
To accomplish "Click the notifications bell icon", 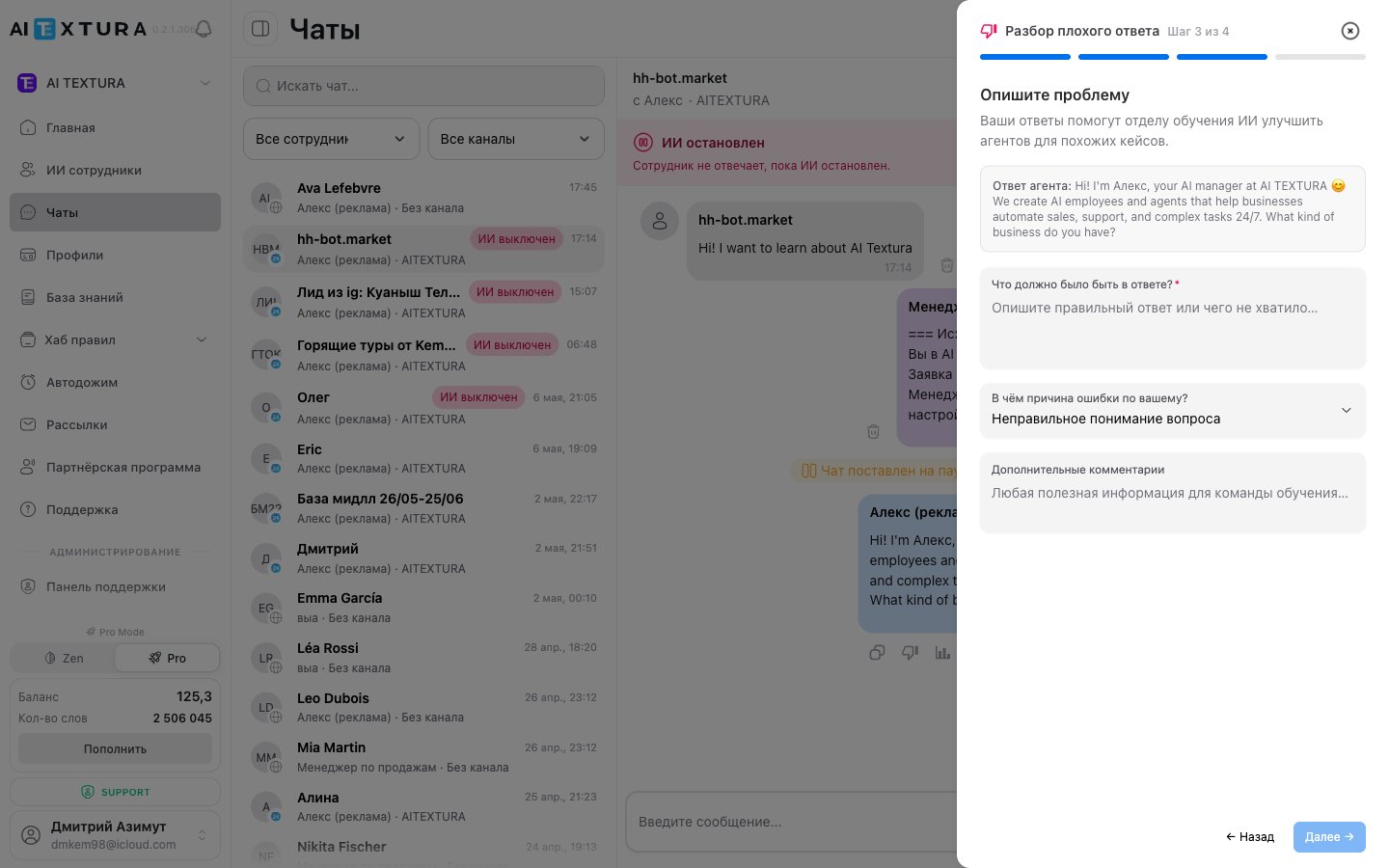I will 204,29.
